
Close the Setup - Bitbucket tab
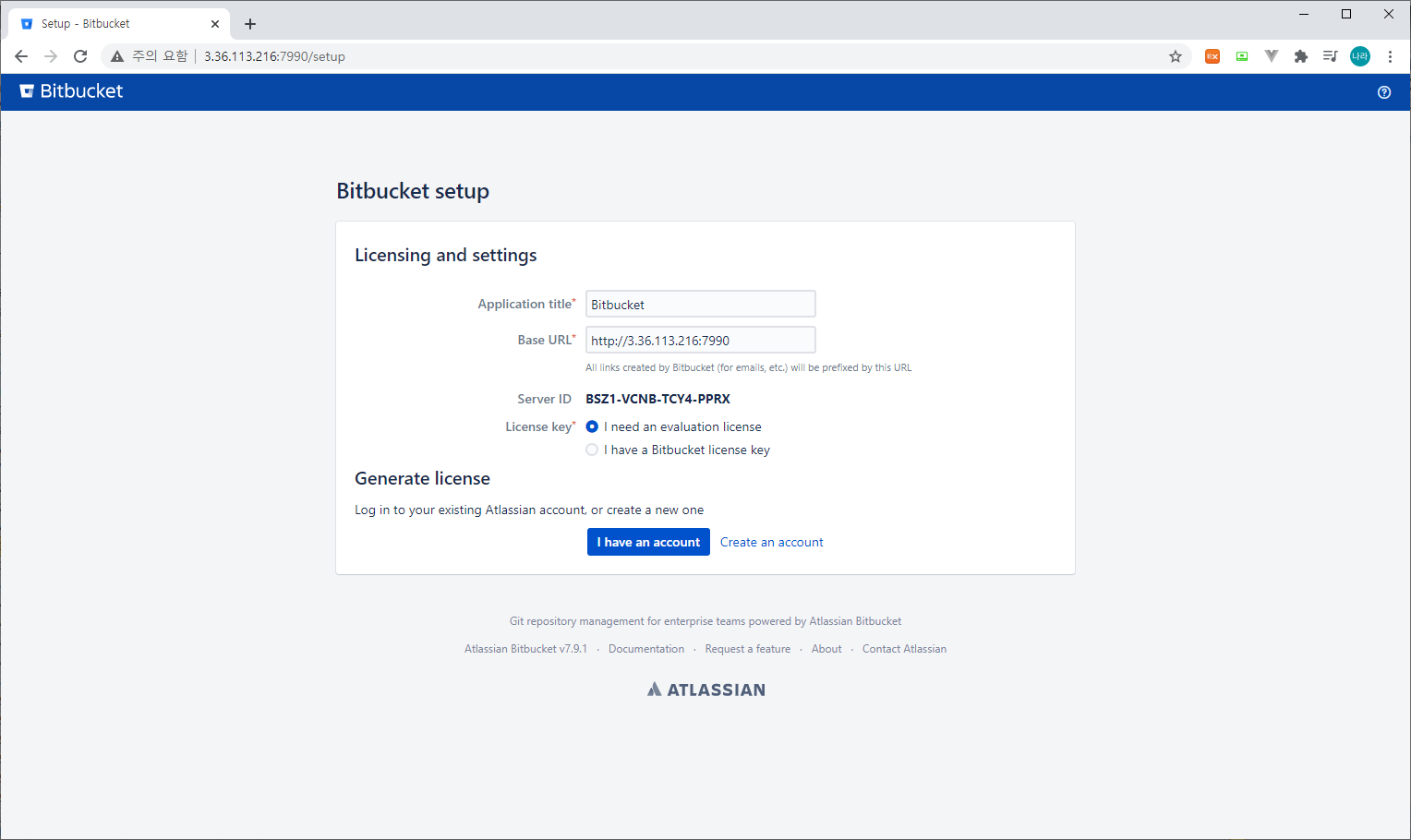pyautogui.click(x=215, y=24)
